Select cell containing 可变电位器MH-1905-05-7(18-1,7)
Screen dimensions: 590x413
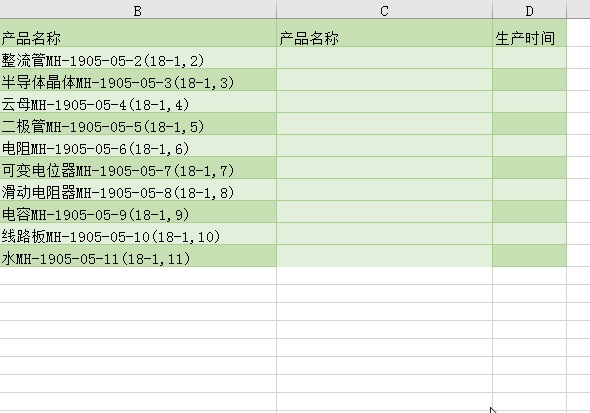[138, 168]
